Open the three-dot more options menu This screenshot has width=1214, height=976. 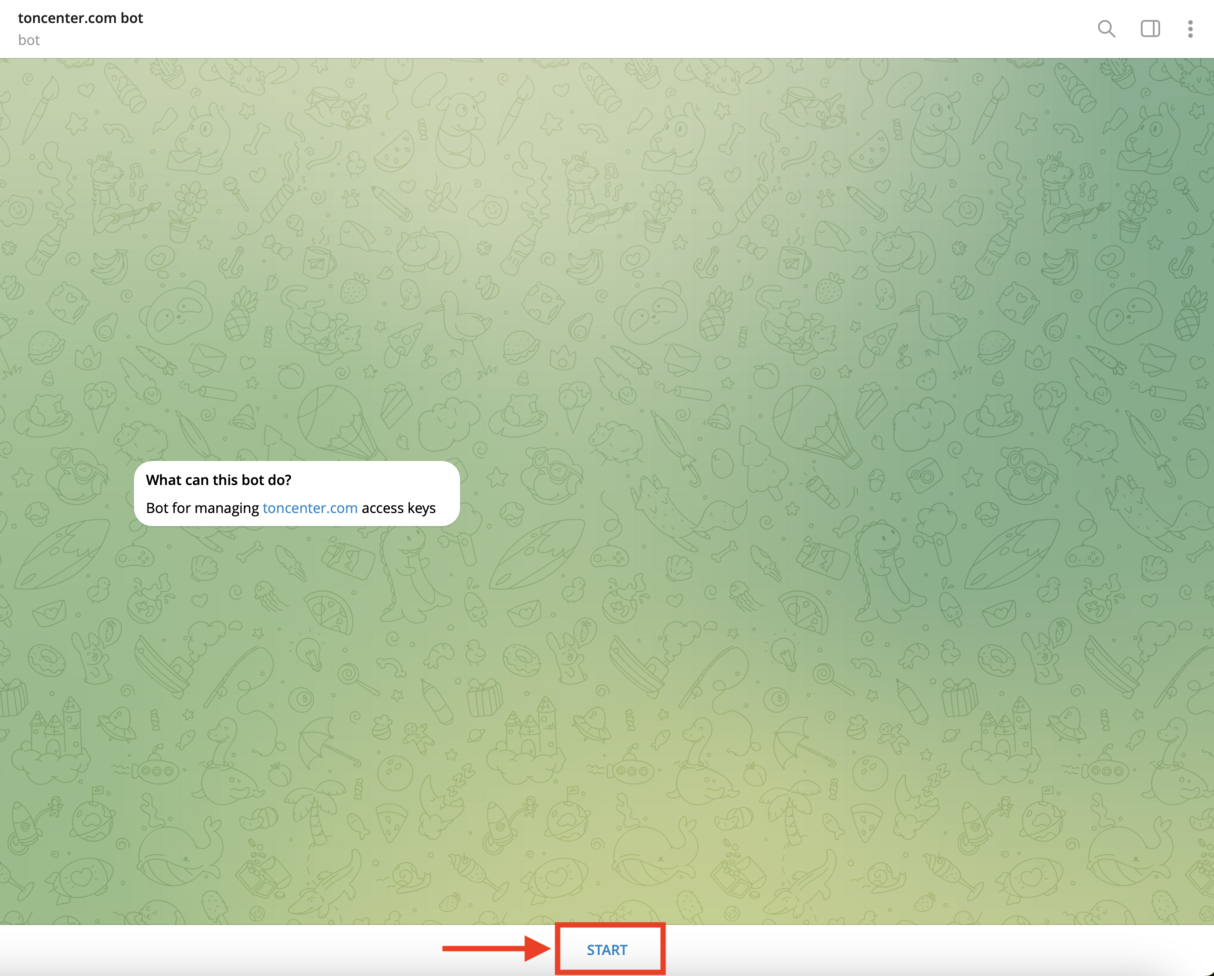(1190, 28)
